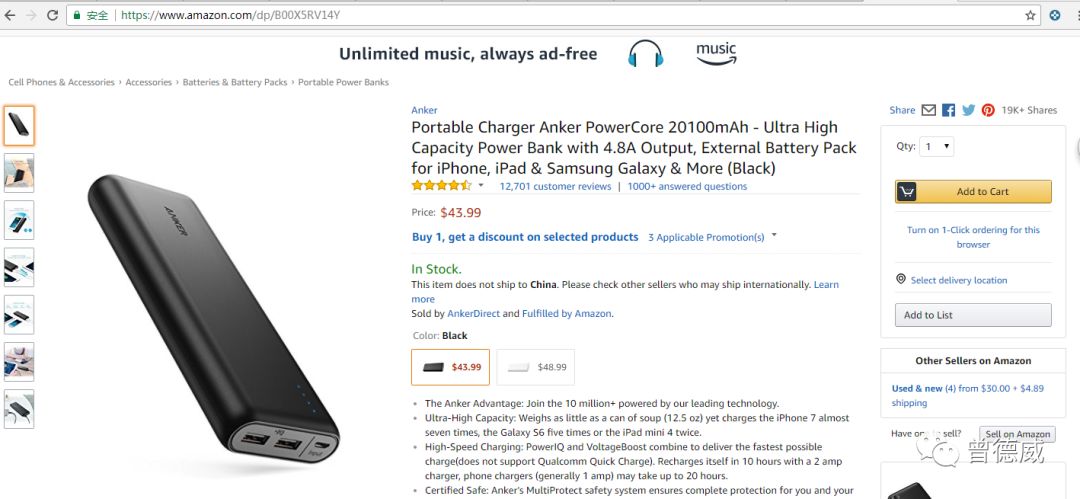Open the 12,701 customer reviews link
This screenshot has height=499, width=1080.
555,186
